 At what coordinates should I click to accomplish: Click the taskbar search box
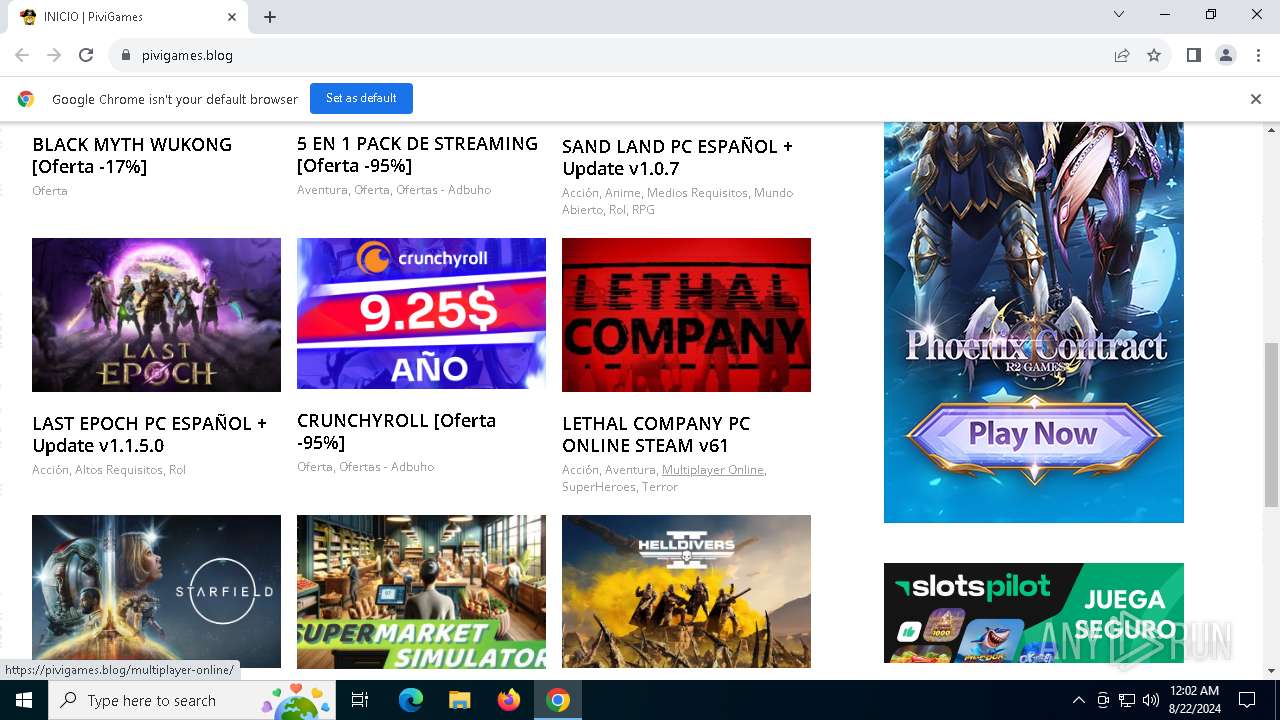pos(192,700)
